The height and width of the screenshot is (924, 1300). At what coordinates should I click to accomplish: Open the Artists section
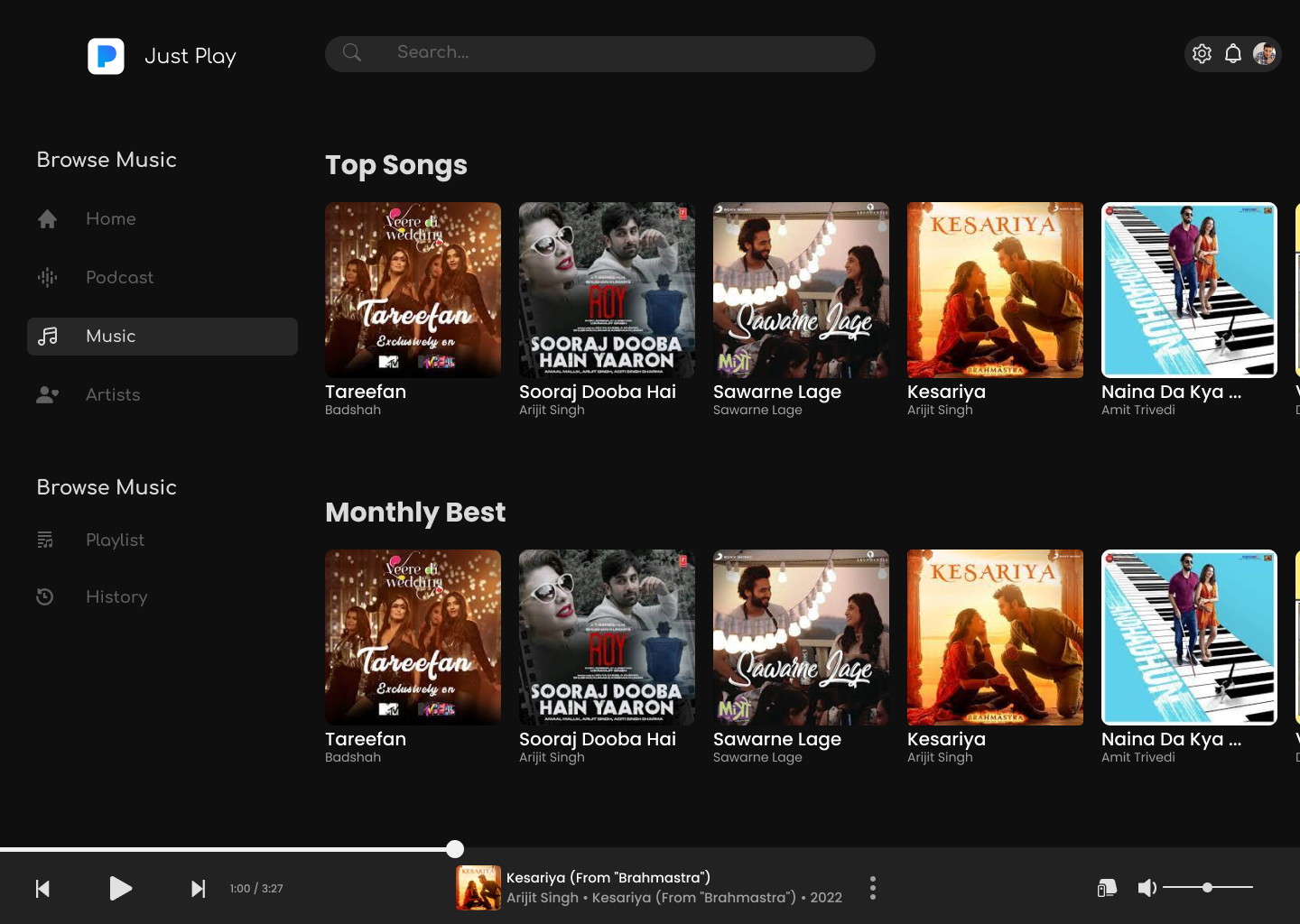[113, 395]
